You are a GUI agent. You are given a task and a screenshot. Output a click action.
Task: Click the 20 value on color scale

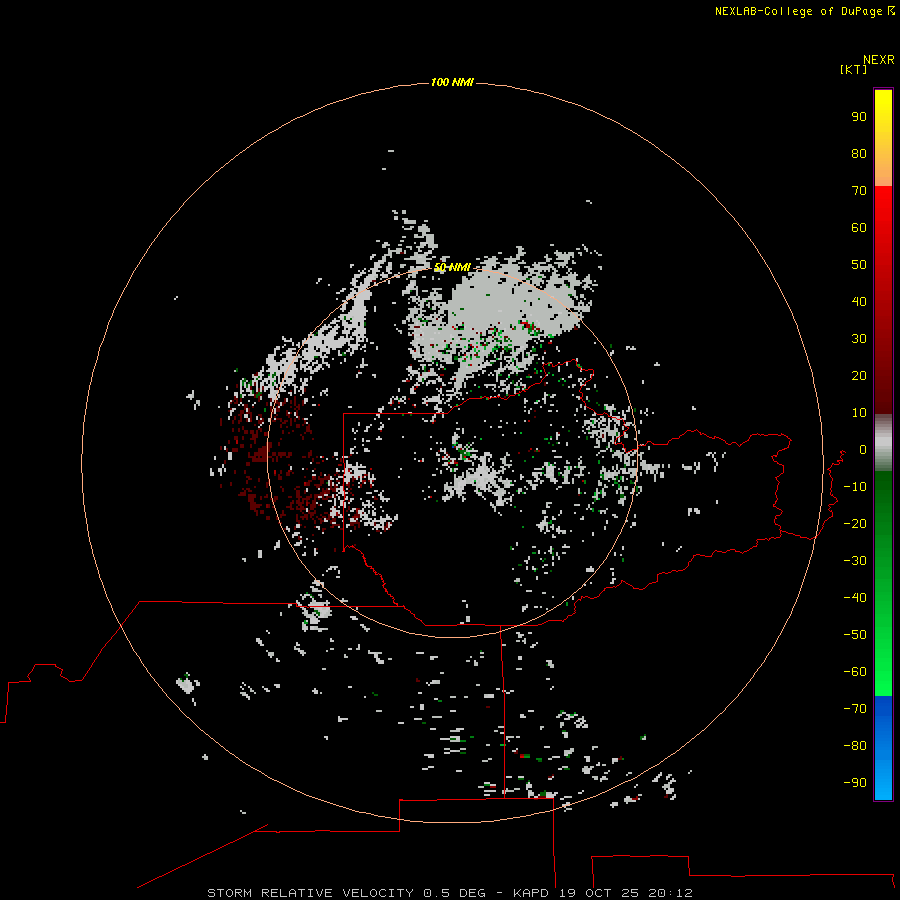pos(859,376)
